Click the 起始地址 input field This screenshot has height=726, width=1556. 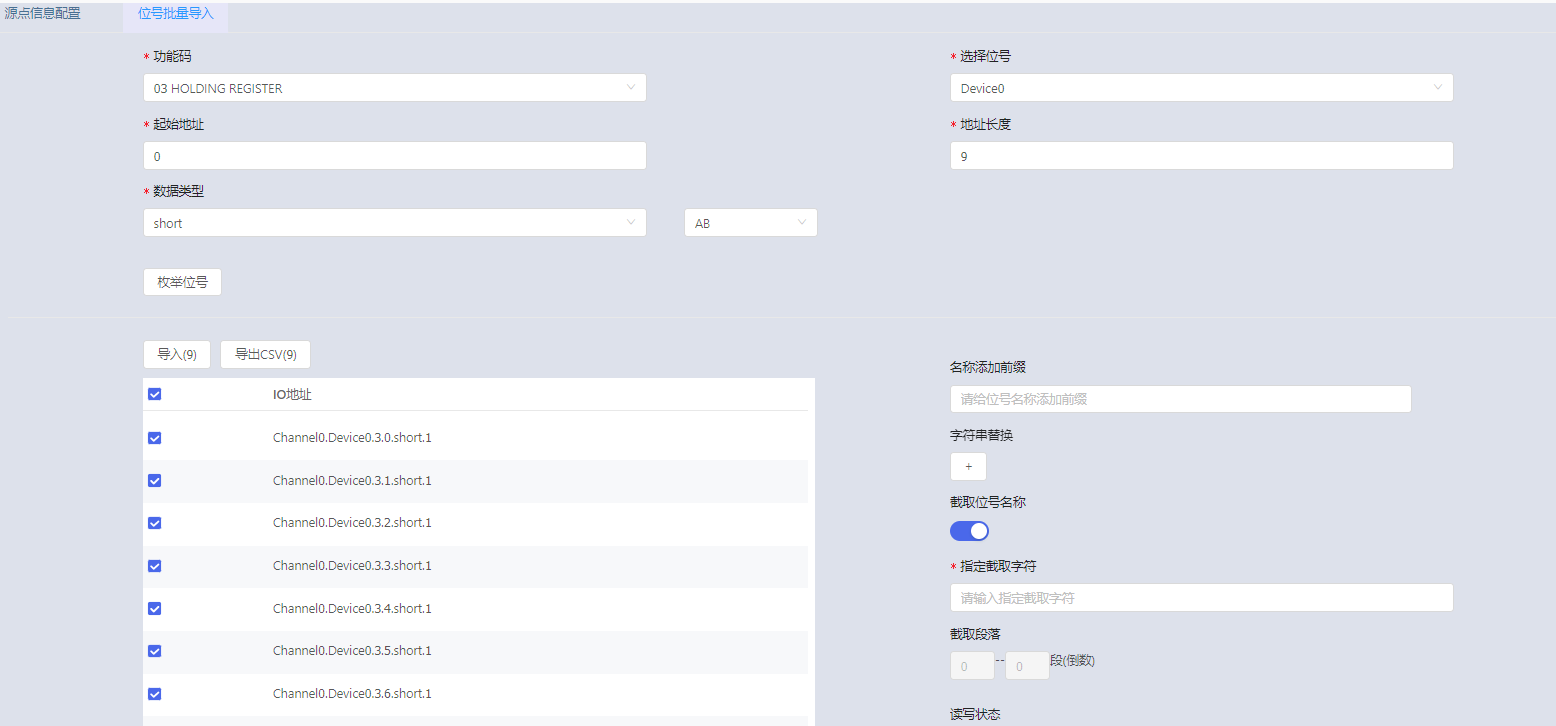pyautogui.click(x=394, y=156)
